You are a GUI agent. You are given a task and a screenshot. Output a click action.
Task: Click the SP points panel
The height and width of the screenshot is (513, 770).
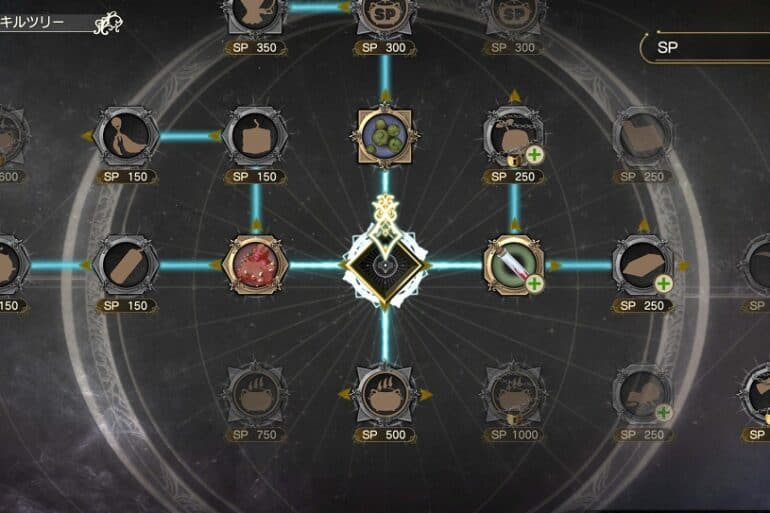coord(705,48)
